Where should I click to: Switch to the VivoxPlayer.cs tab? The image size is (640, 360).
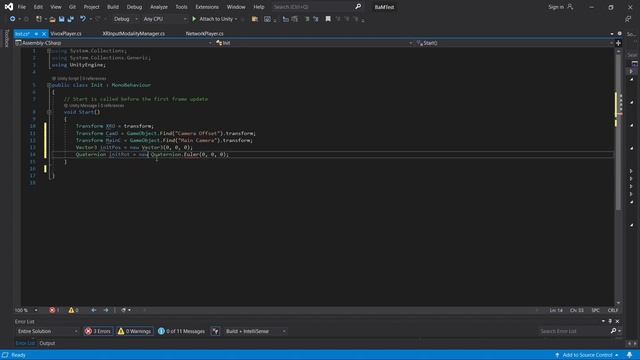pos(66,34)
